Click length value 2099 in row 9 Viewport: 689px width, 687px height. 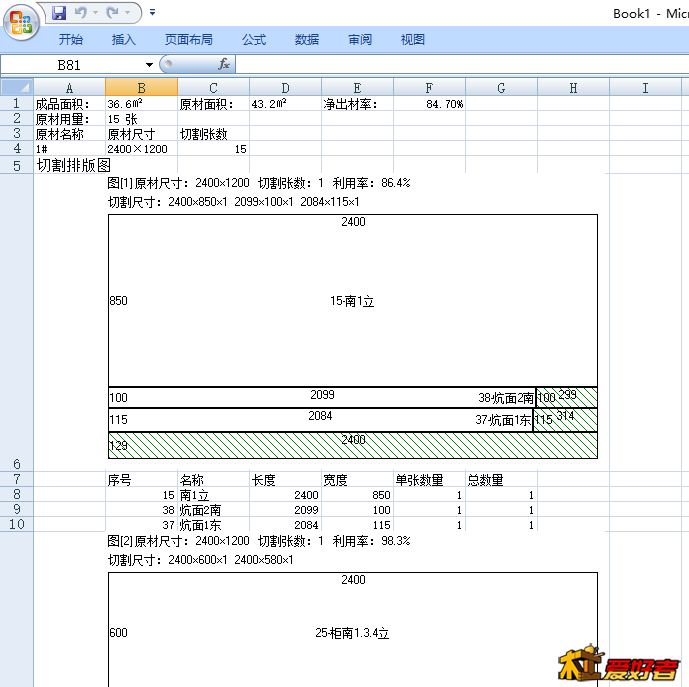coord(285,510)
